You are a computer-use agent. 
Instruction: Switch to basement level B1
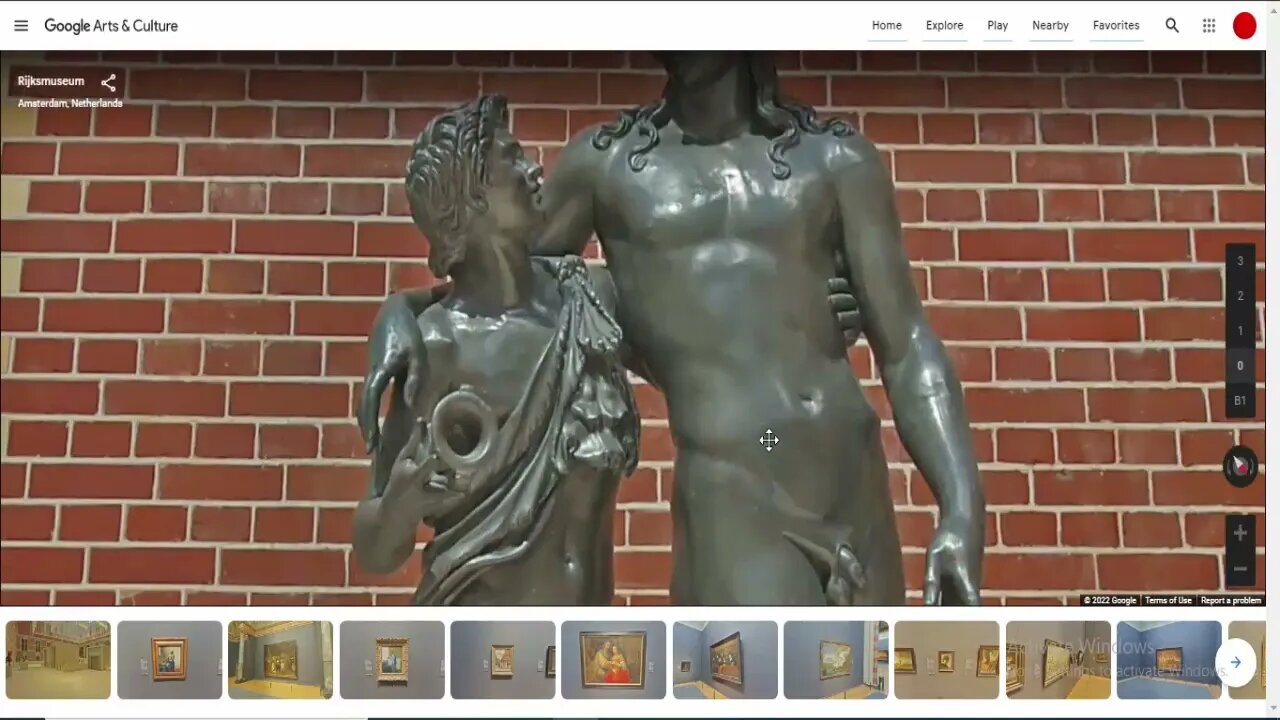(1240, 401)
